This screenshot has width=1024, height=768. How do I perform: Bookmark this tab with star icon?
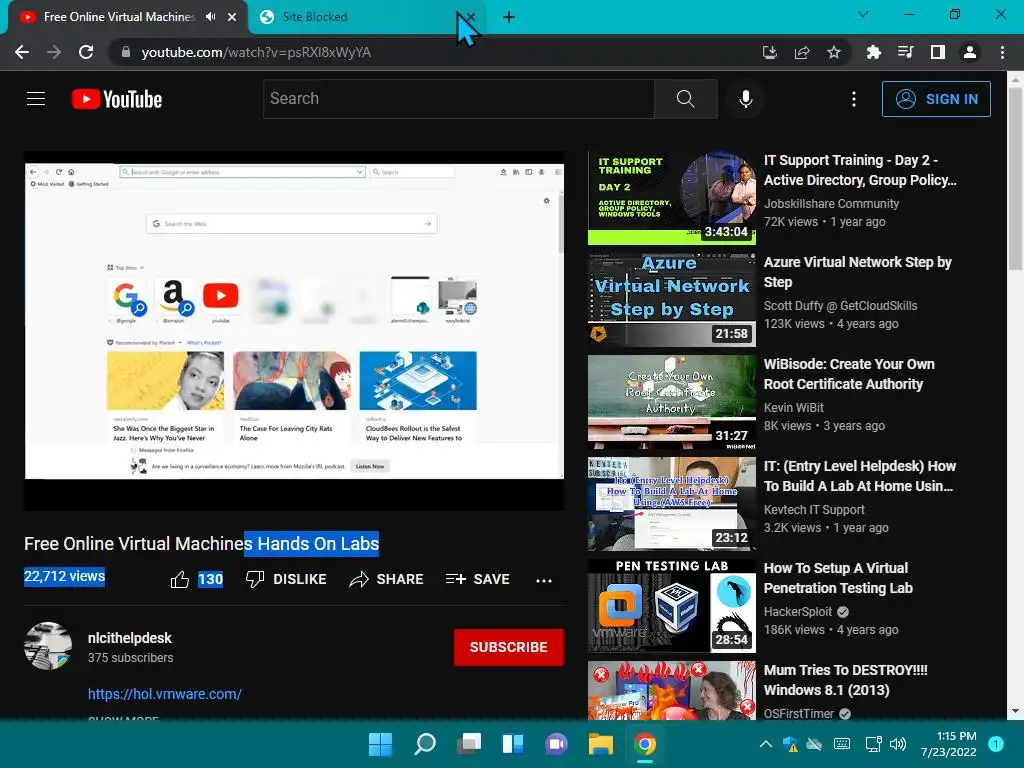[834, 52]
